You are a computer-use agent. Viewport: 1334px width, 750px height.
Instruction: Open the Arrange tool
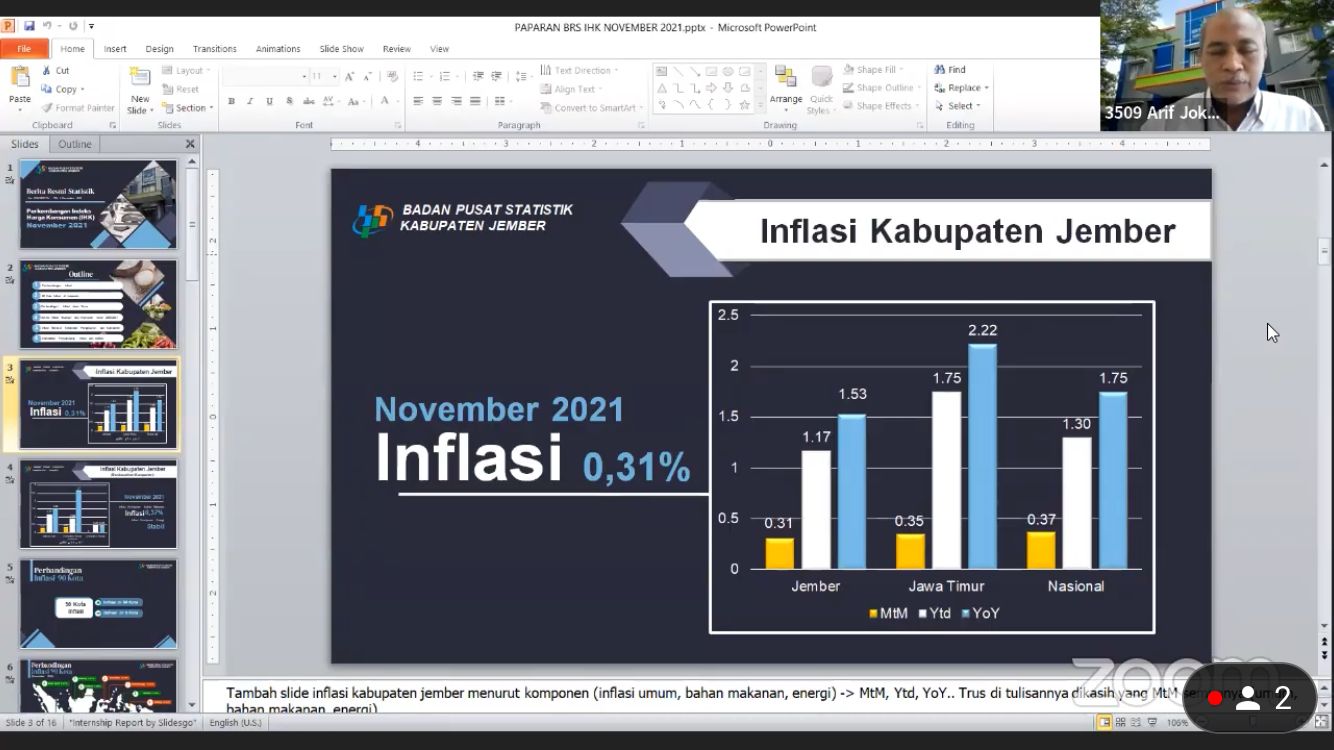coord(785,81)
